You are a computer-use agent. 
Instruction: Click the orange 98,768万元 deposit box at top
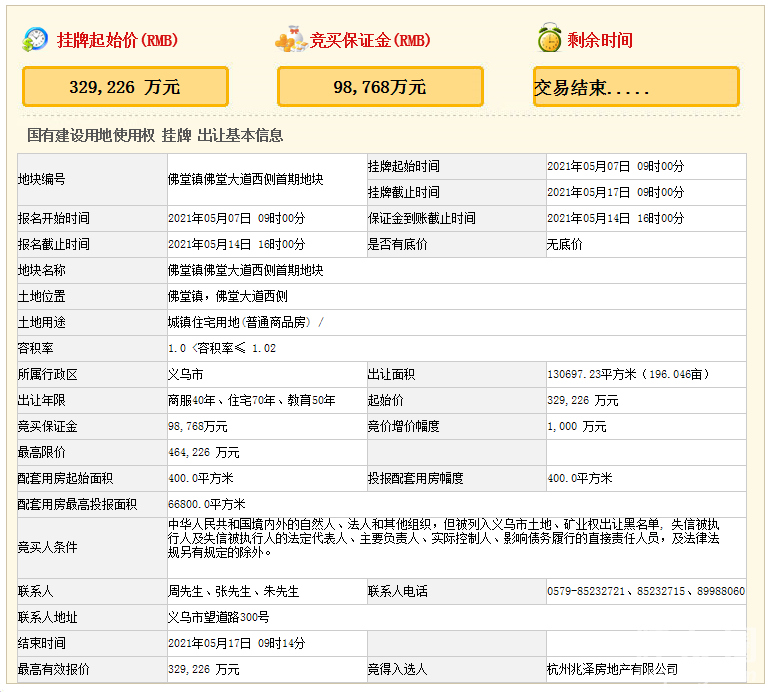click(x=380, y=87)
